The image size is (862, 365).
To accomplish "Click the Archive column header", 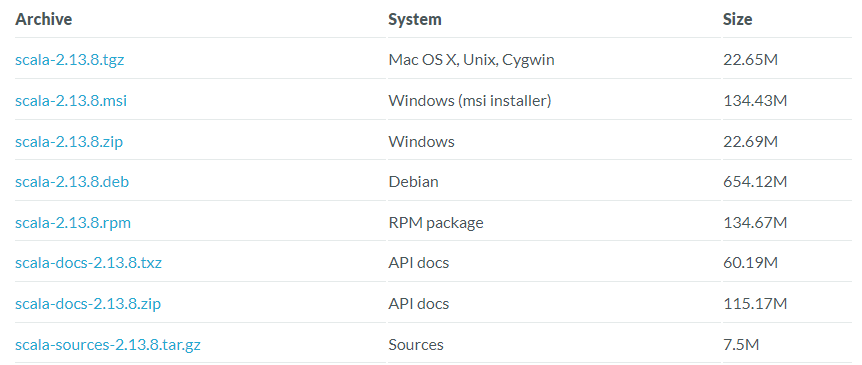I will point(43,19).
